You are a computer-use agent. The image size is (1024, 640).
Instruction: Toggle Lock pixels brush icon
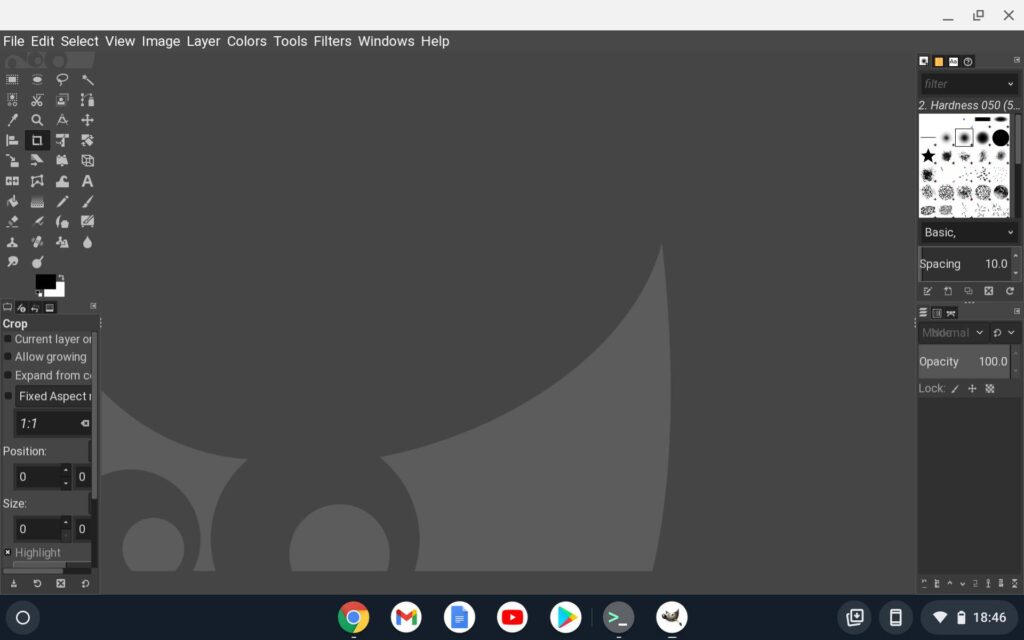(x=955, y=389)
